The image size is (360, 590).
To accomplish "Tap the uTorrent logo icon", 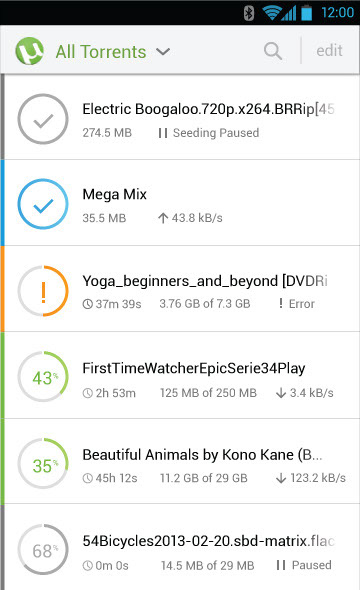I will [x=29, y=51].
